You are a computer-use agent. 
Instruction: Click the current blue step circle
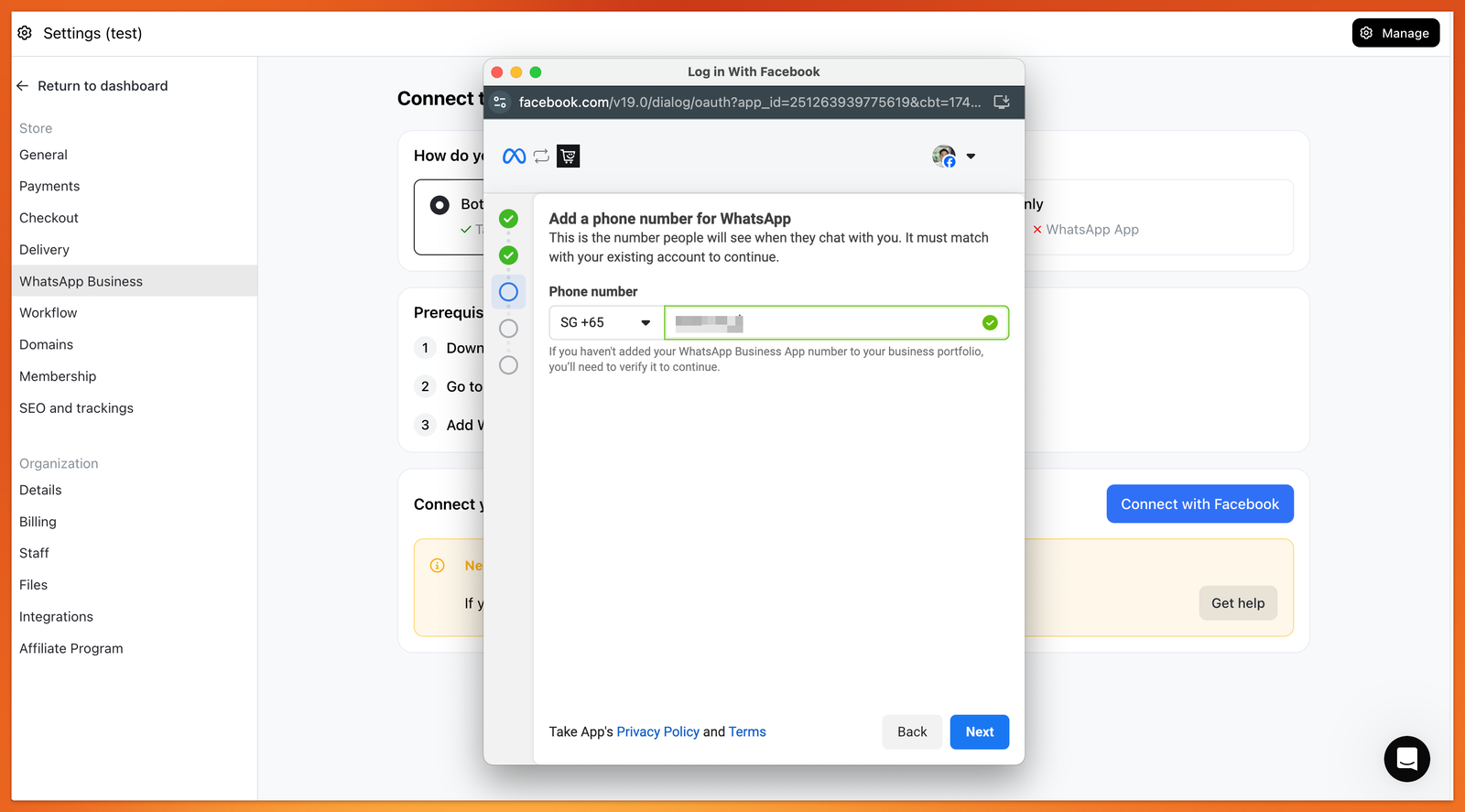[x=508, y=292]
